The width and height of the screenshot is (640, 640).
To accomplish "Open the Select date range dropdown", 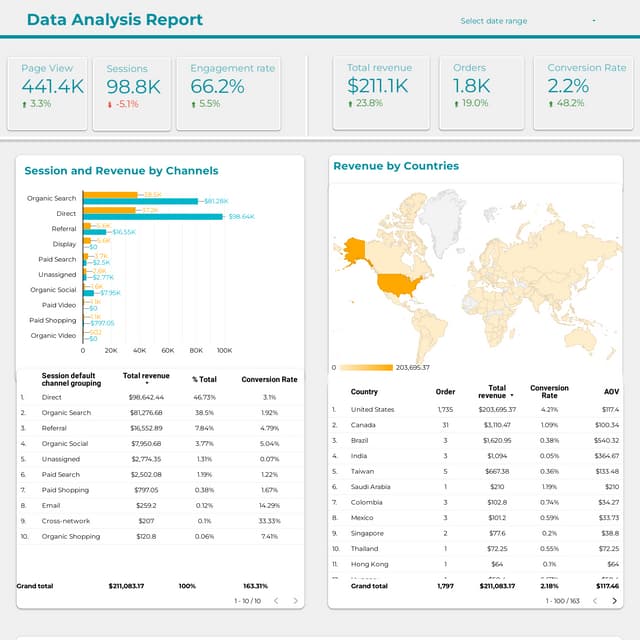I will (x=527, y=20).
